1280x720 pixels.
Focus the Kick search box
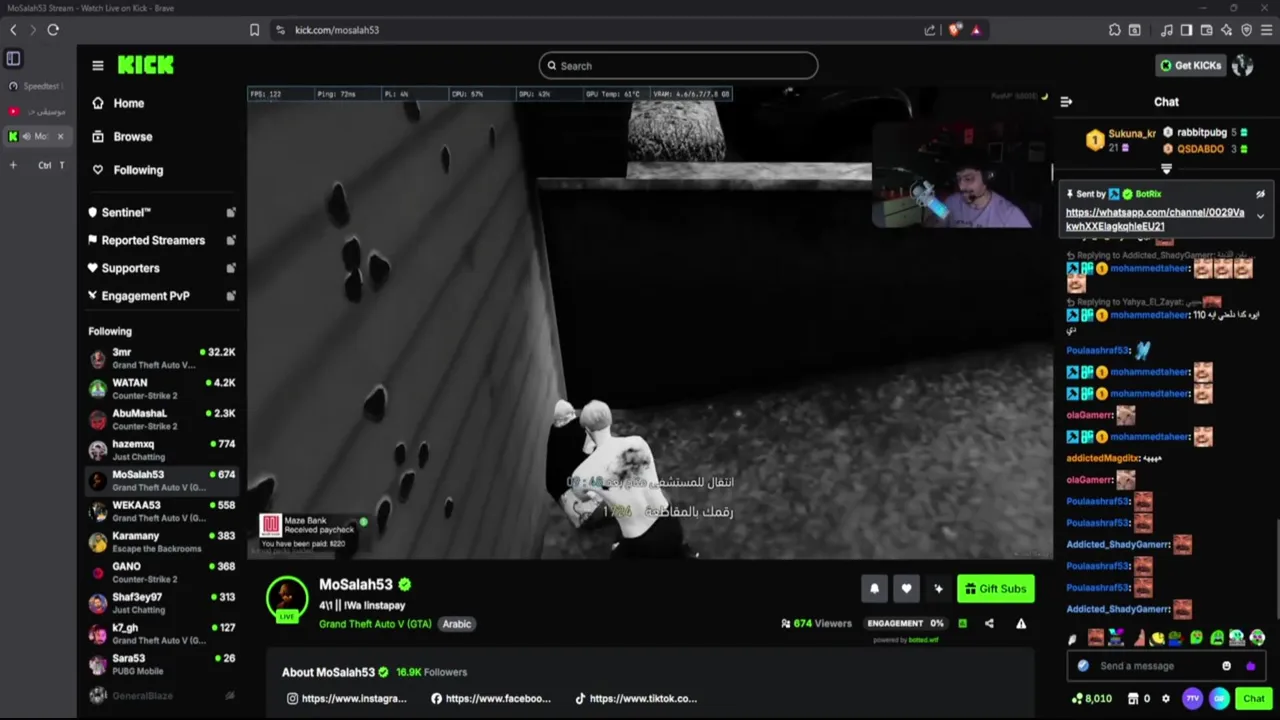coord(678,66)
